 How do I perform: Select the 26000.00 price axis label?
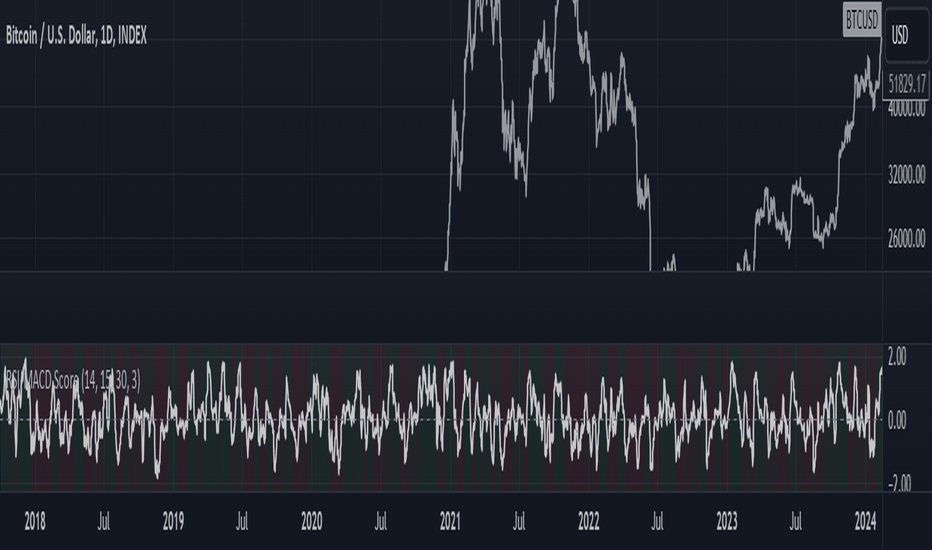point(906,239)
